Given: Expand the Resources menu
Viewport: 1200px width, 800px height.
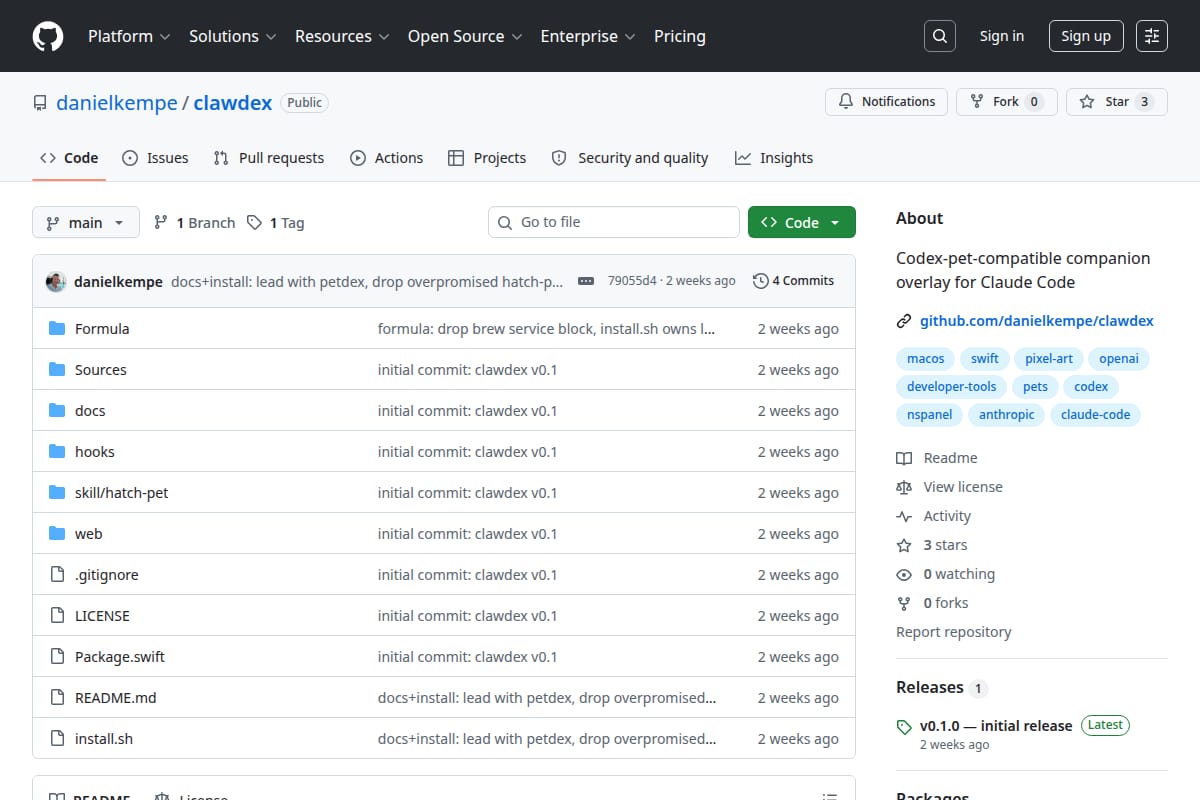Looking at the screenshot, I should tap(341, 36).
